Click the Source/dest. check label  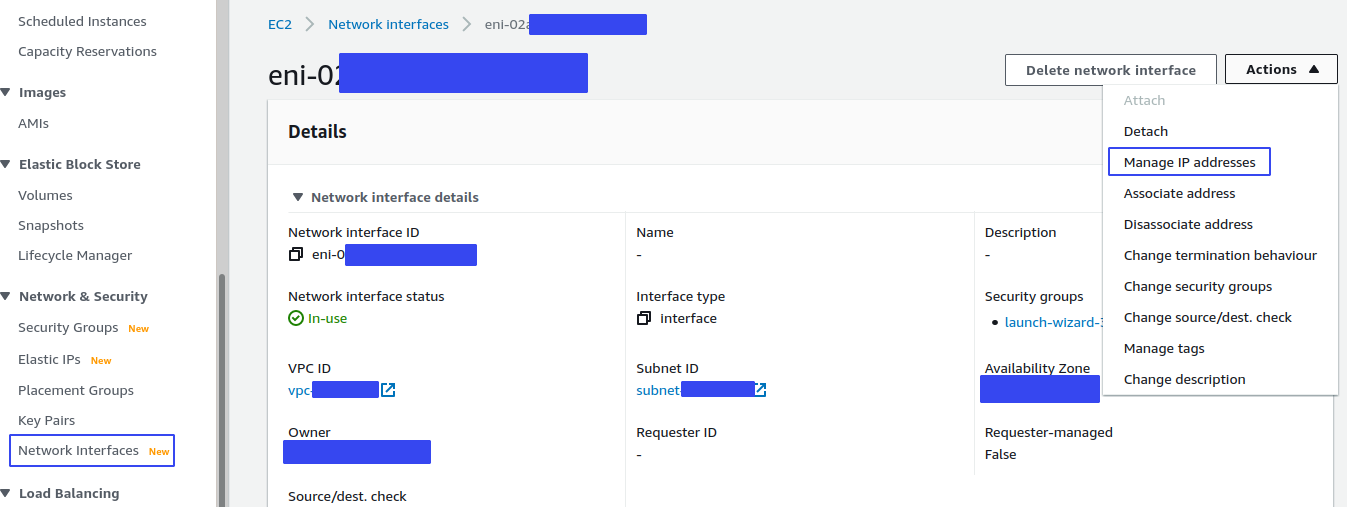[x=347, y=497]
